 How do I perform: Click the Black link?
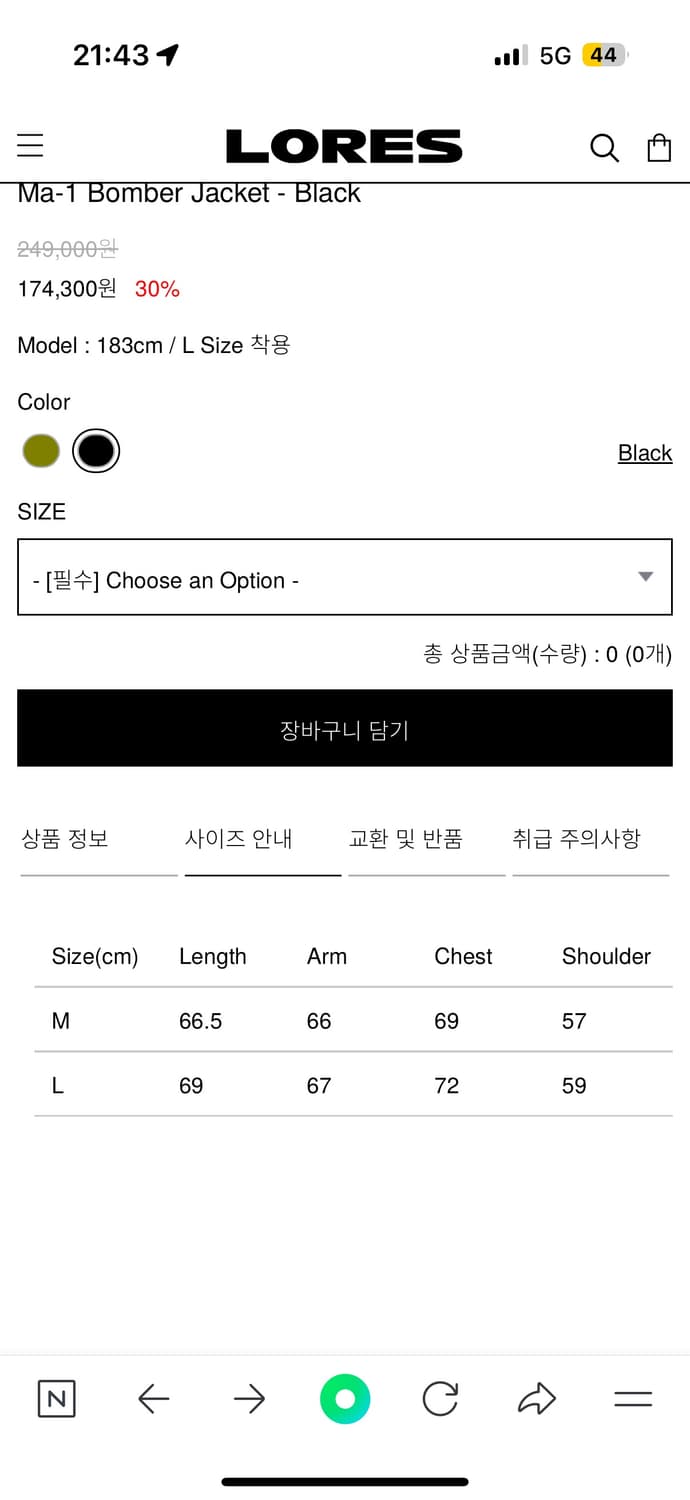tap(645, 452)
